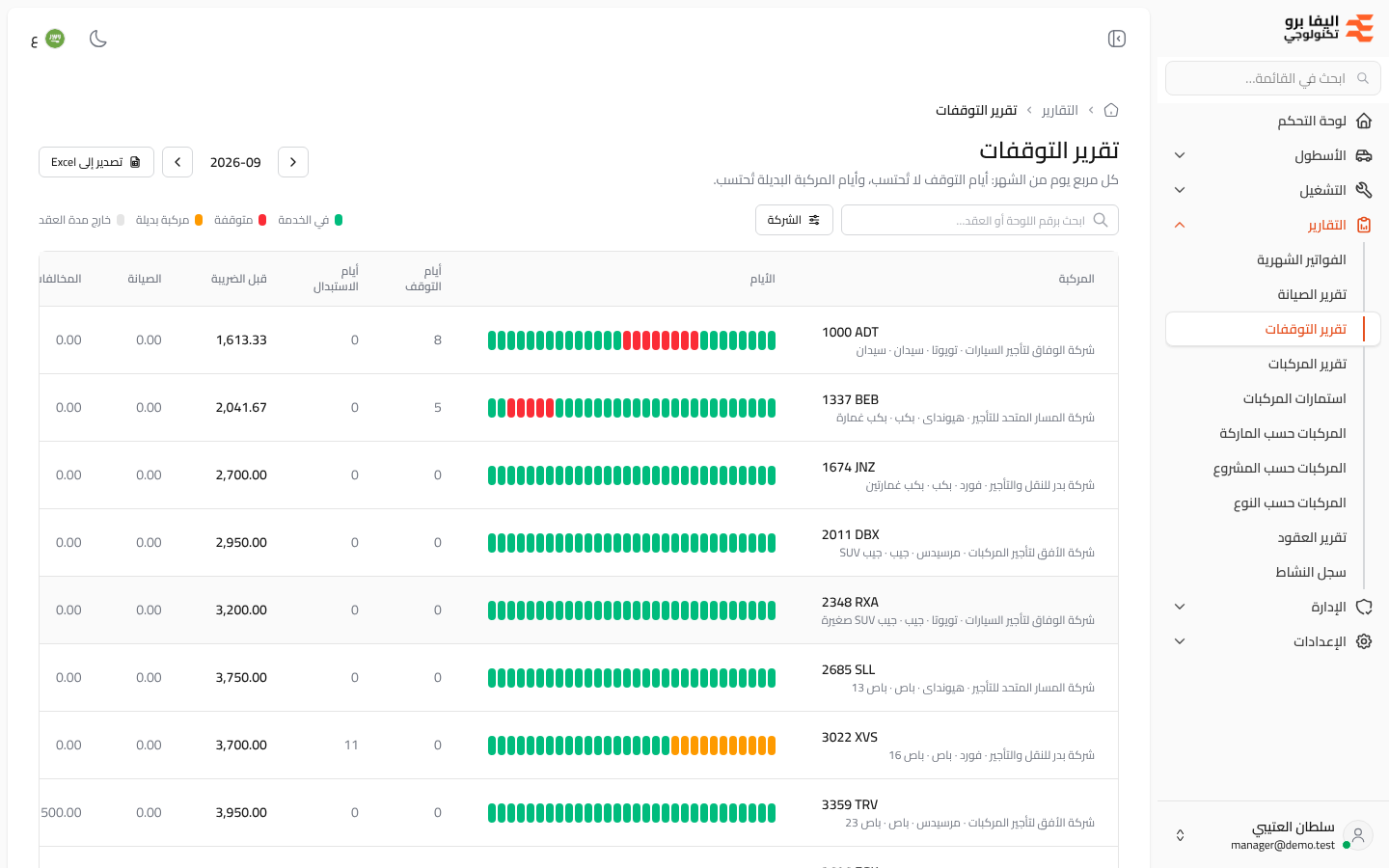Viewport: 1389px width, 868px height.
Task: Select تقرير التوقفات menu item
Action: click(1273, 329)
